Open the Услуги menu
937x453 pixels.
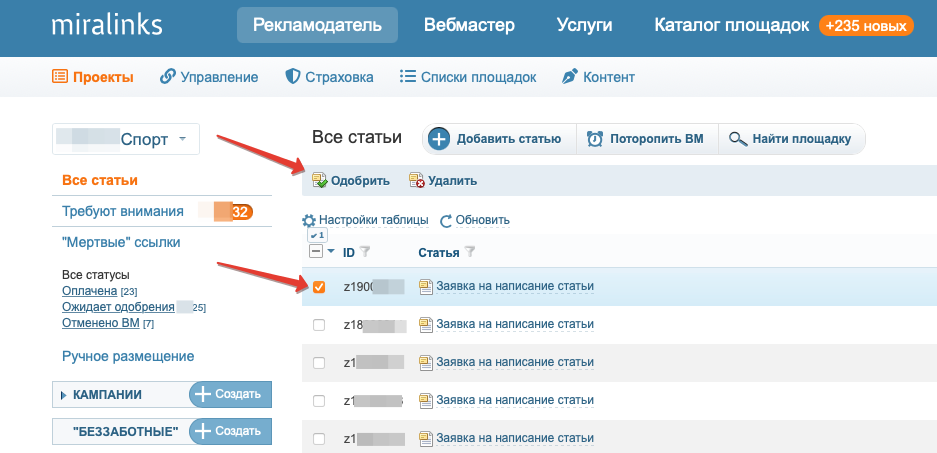[x=584, y=25]
